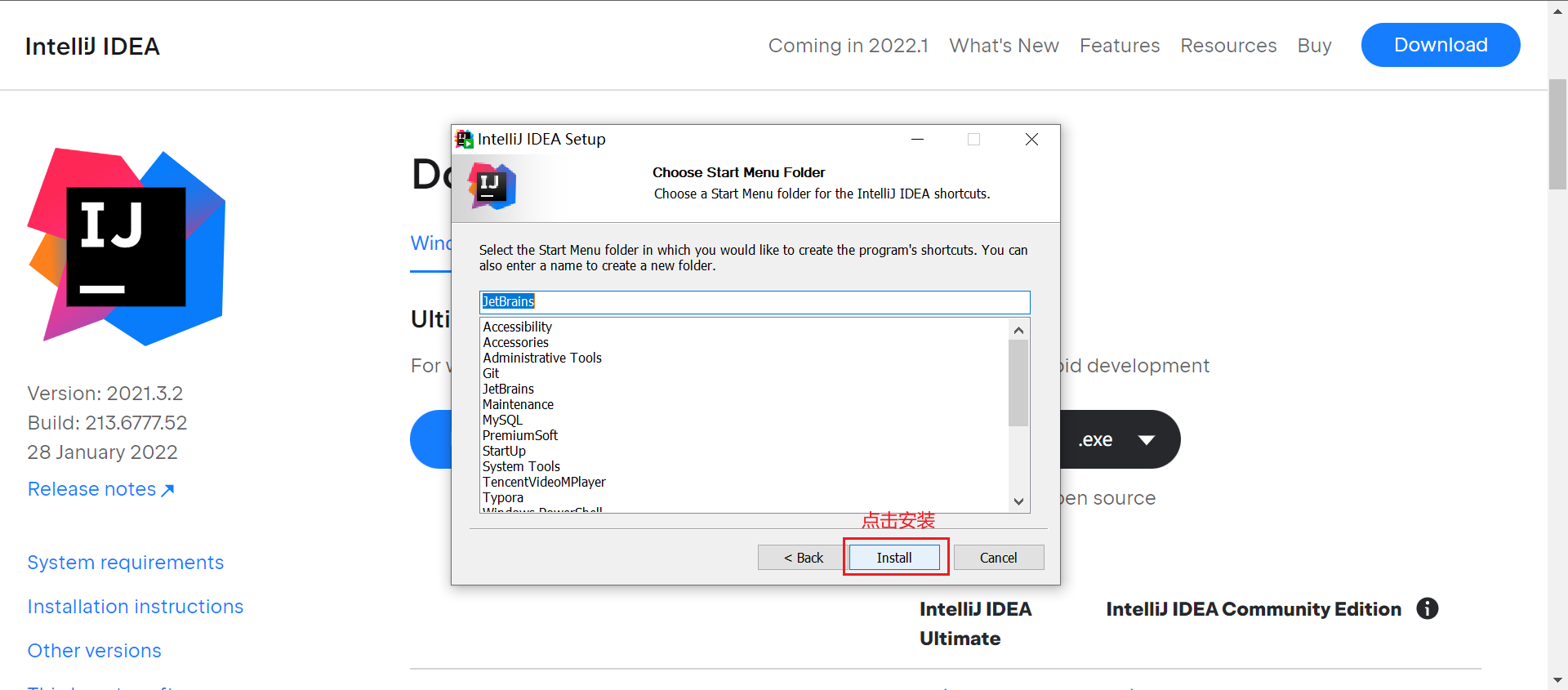1568x690 pixels.
Task: Click the Install button in setup dialog
Action: click(x=894, y=557)
